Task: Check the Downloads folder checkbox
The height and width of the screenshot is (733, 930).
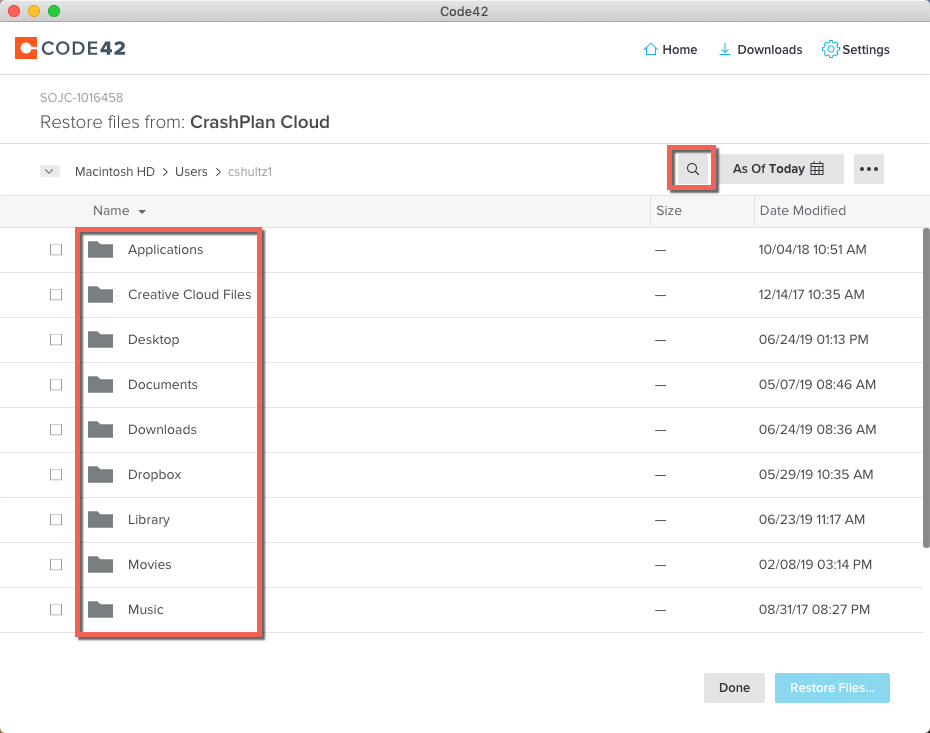Action: [56, 429]
